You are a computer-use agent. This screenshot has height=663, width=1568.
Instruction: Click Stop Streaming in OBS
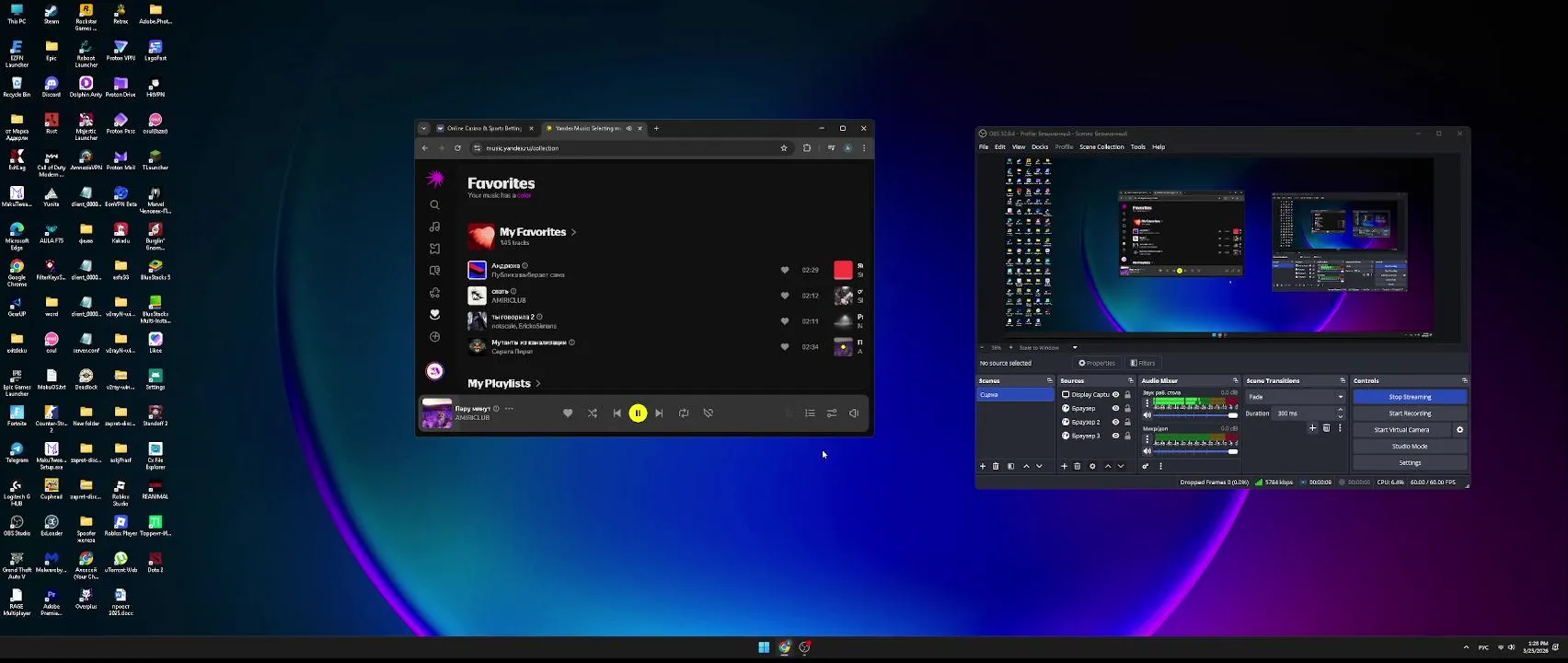[1410, 397]
